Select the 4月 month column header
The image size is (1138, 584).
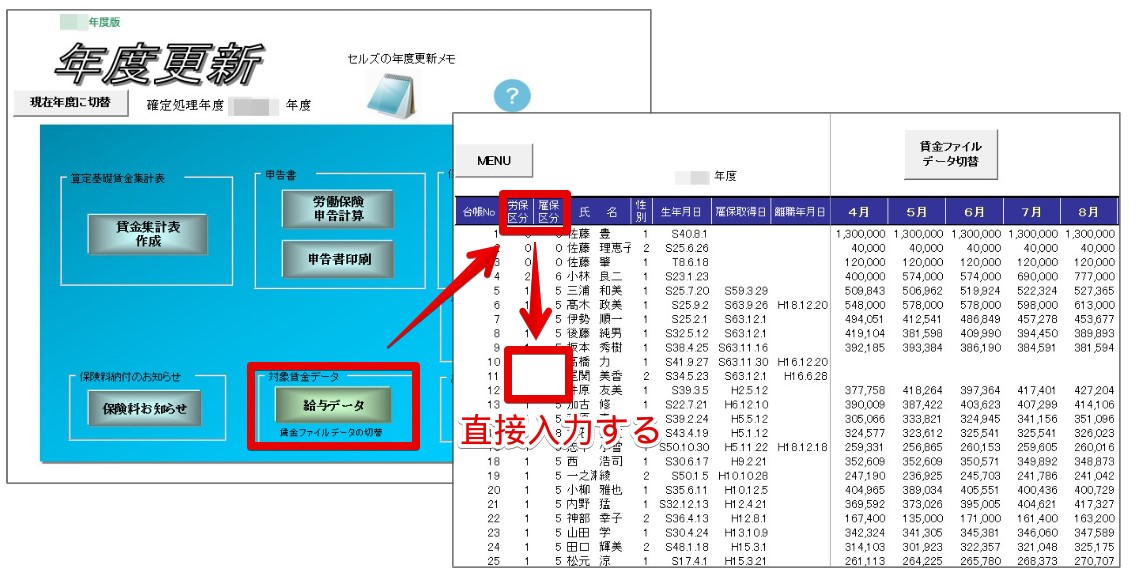point(859,212)
